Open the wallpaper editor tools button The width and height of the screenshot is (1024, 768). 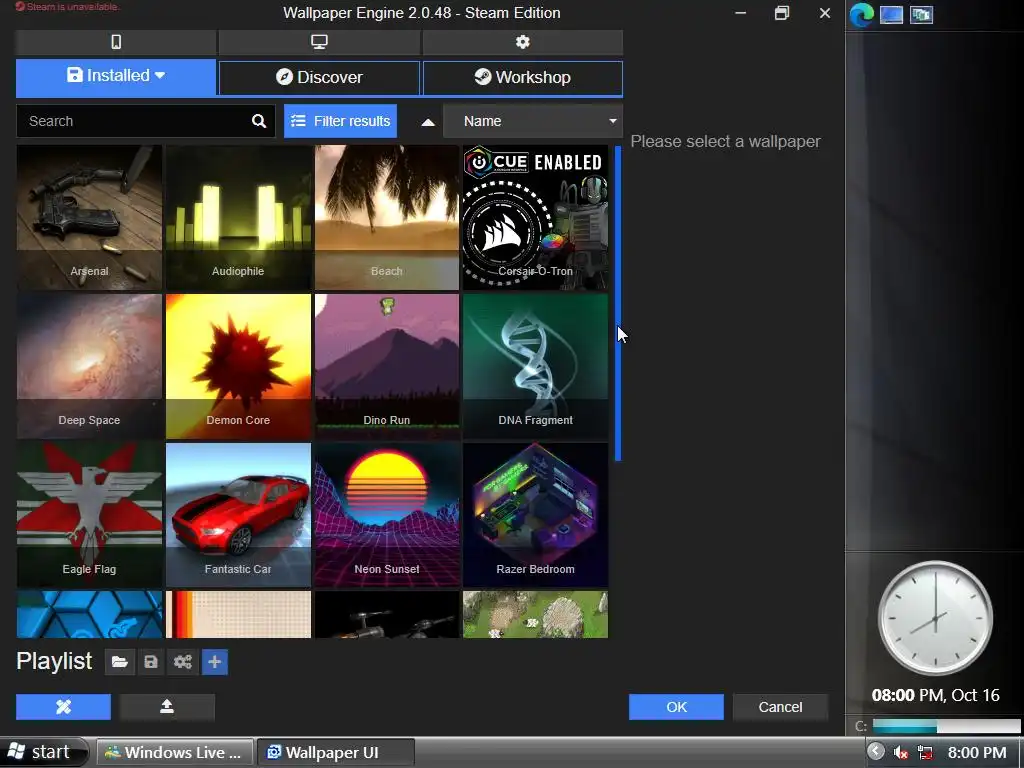coord(63,707)
